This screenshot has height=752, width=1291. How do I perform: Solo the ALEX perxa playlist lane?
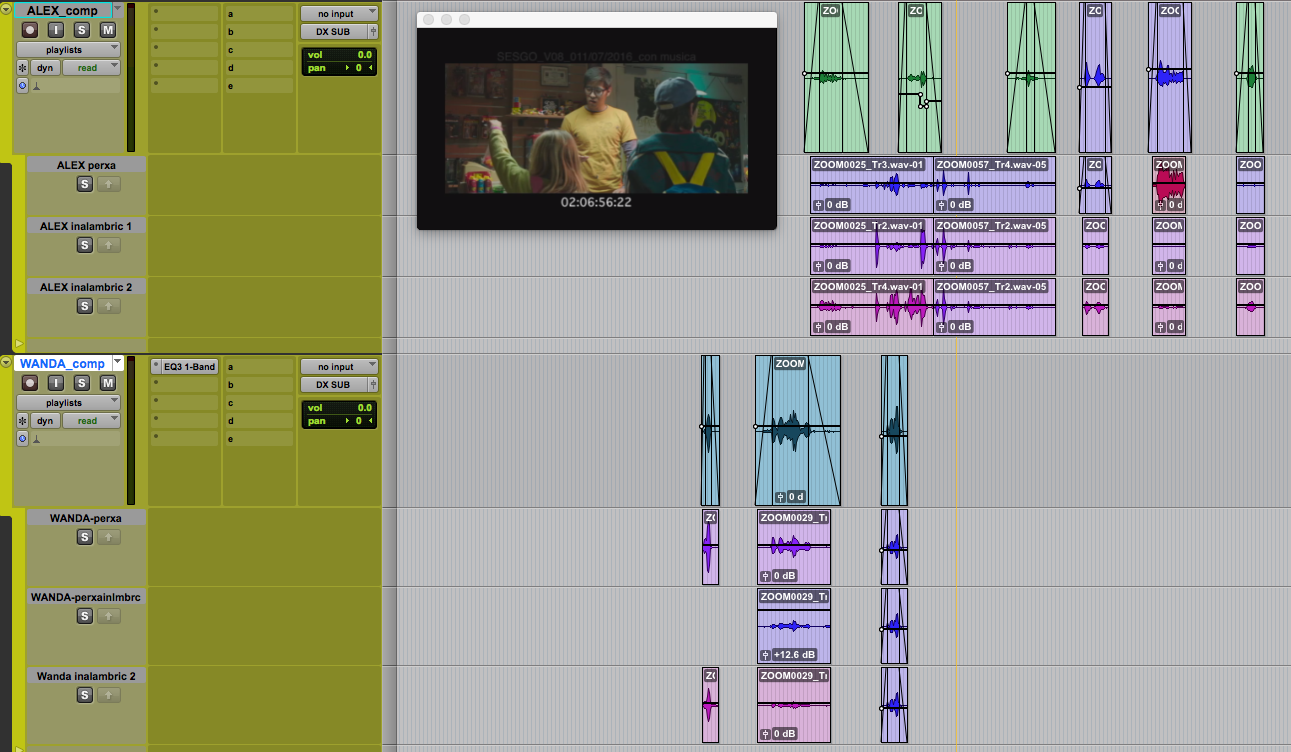pyautogui.click(x=85, y=184)
